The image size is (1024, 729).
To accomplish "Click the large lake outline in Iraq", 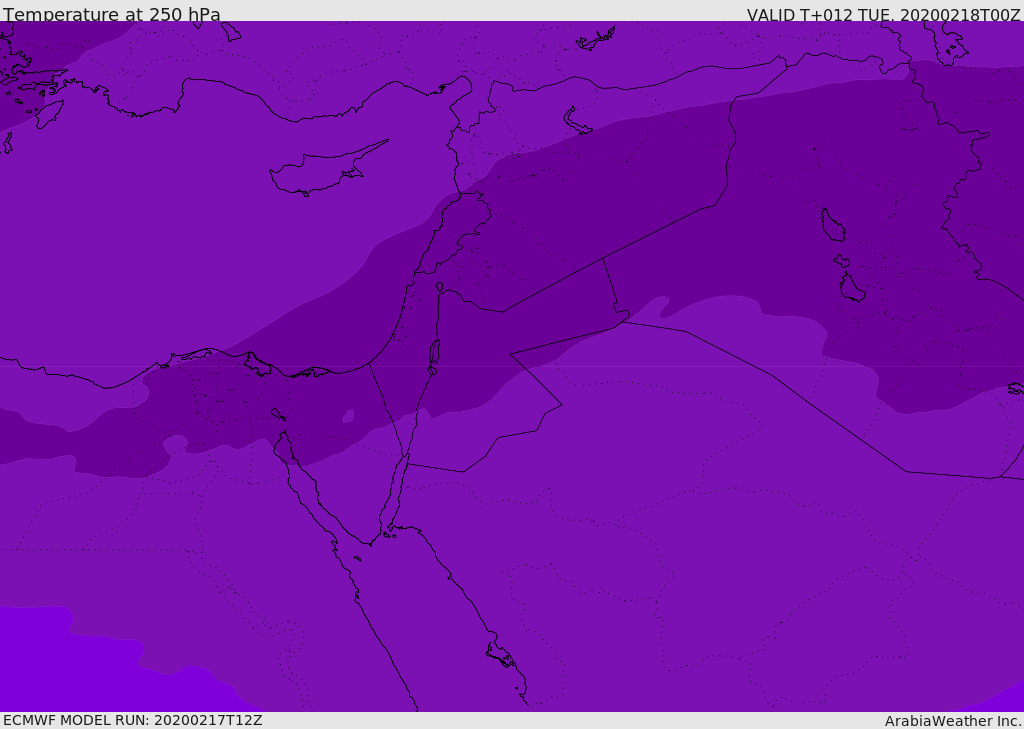I will pyautogui.click(x=832, y=226).
